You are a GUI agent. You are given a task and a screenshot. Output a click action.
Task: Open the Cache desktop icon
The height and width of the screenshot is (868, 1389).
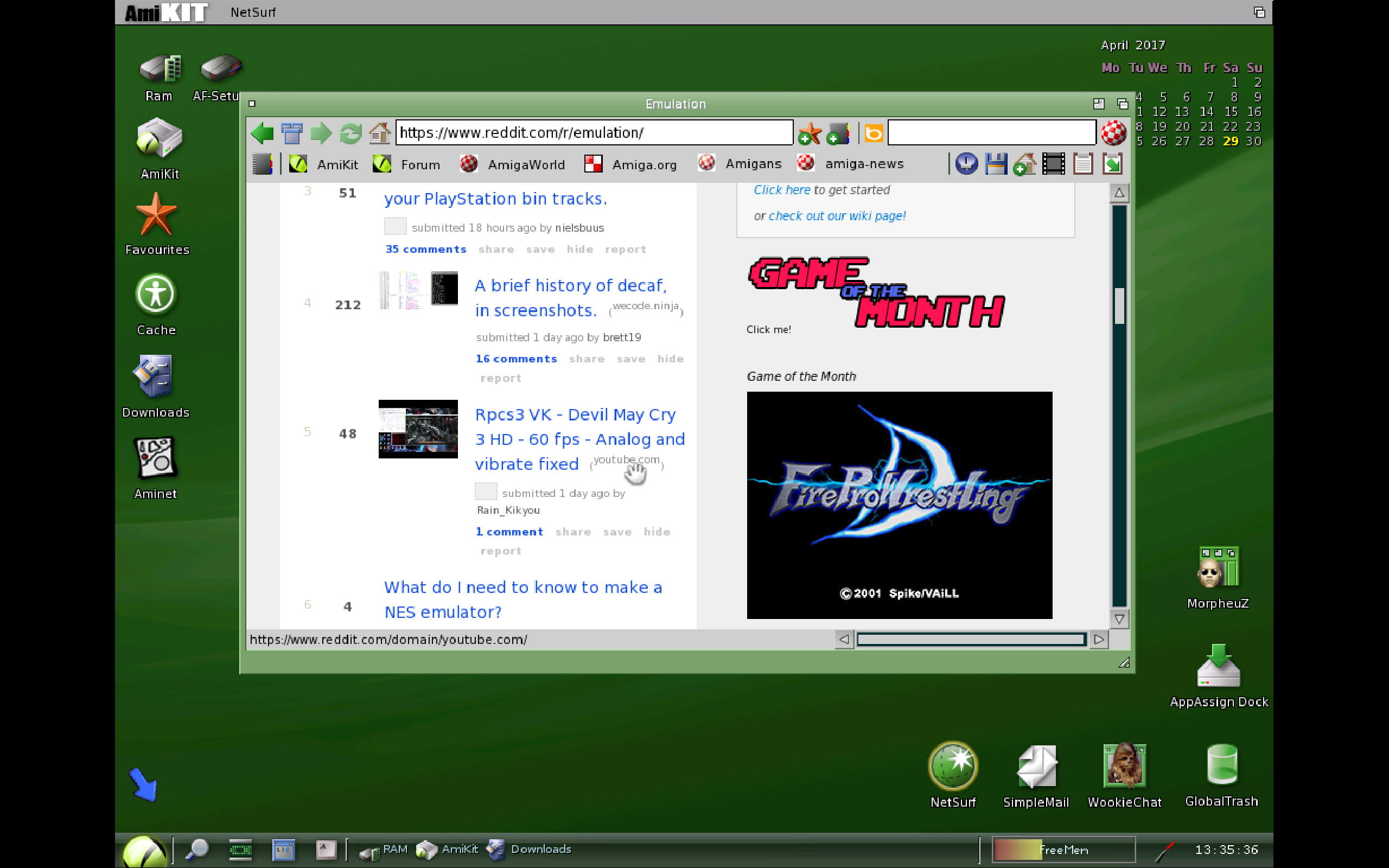coord(156,304)
